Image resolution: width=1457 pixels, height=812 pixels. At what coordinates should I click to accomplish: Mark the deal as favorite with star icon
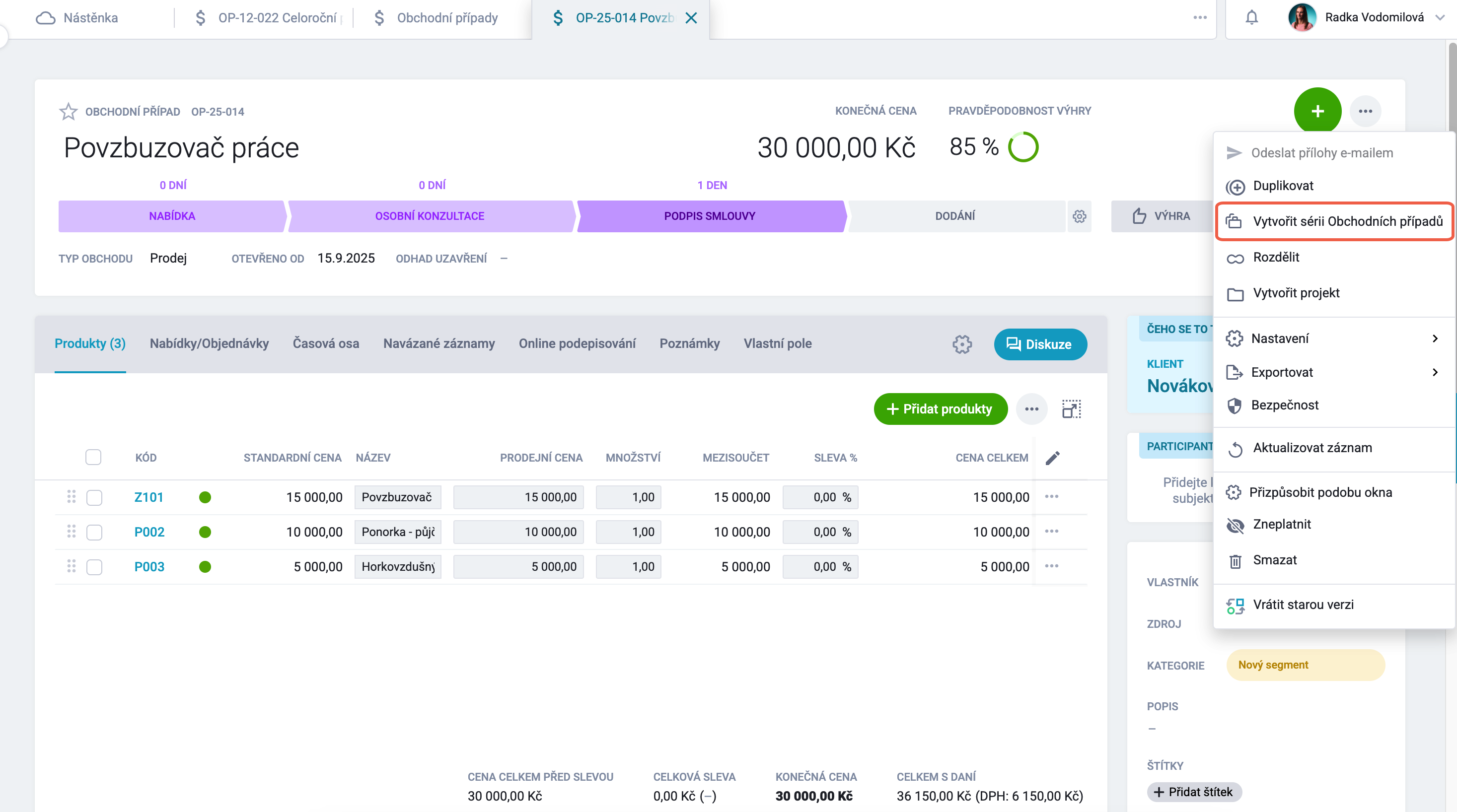coord(68,111)
